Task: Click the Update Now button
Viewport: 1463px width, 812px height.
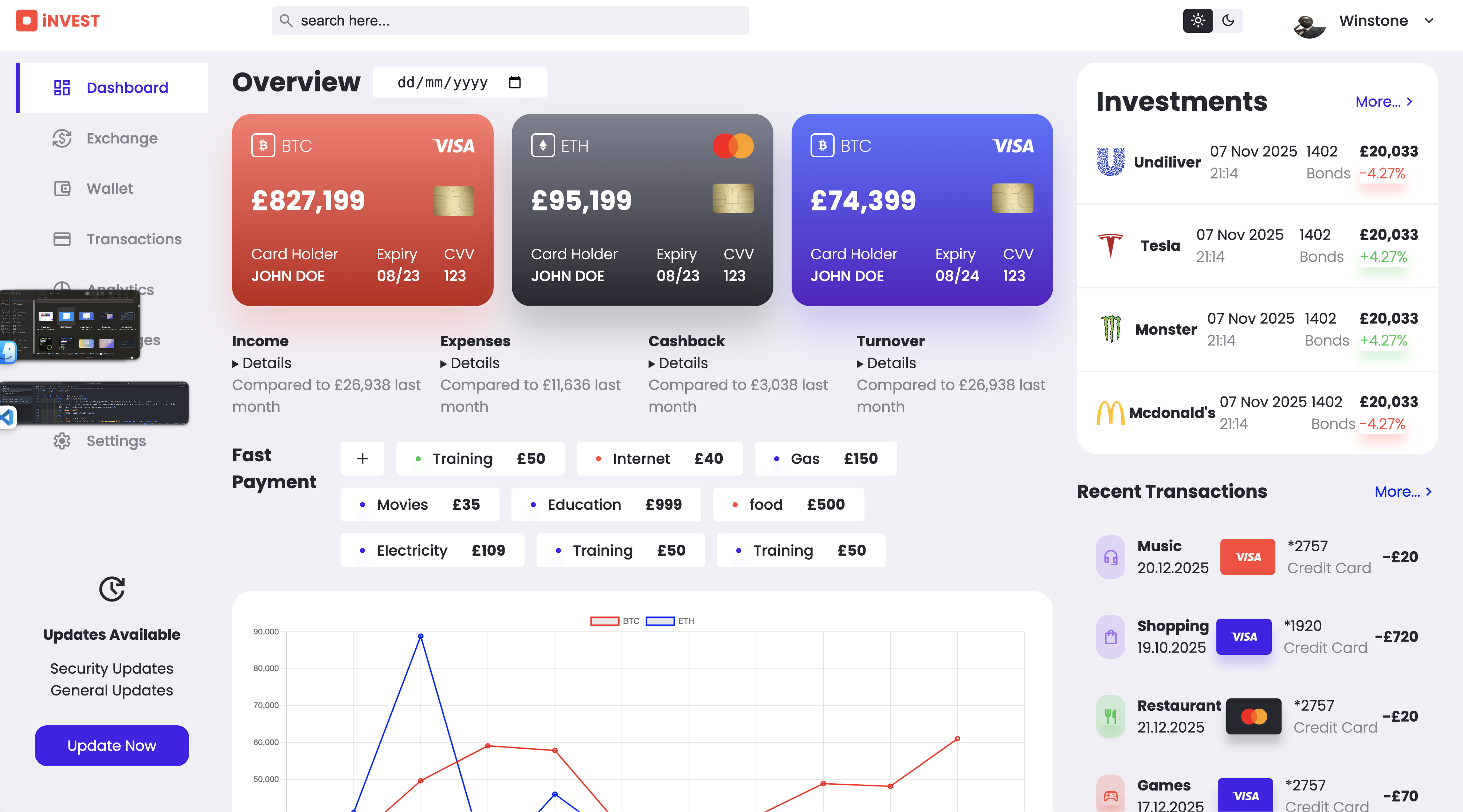Action: coord(112,746)
